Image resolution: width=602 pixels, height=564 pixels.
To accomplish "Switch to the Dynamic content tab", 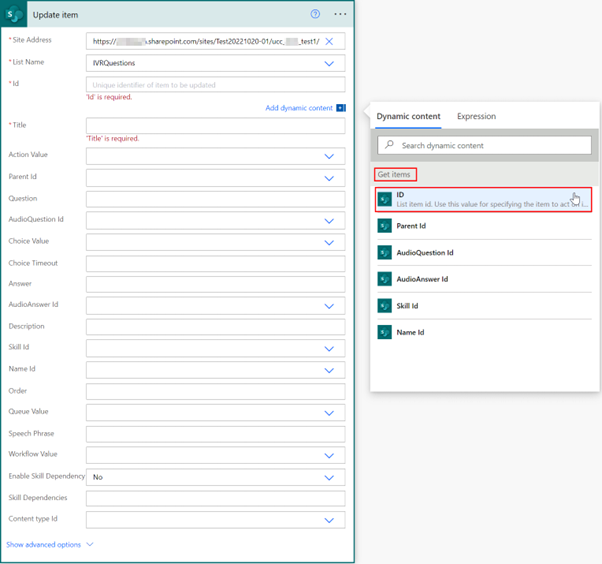I will click(408, 116).
